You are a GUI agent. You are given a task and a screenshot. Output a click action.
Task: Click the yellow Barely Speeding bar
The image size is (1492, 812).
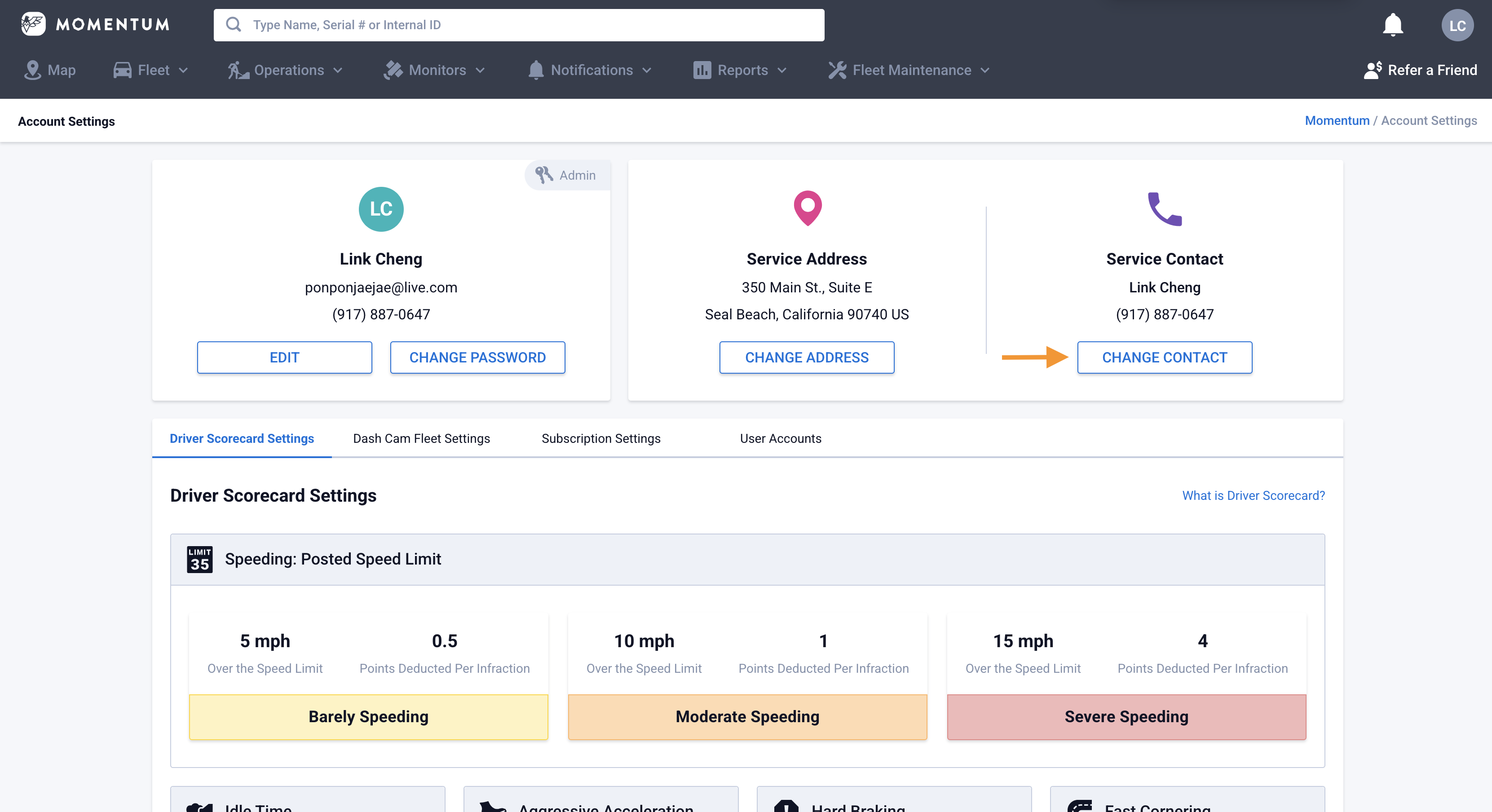coord(368,716)
